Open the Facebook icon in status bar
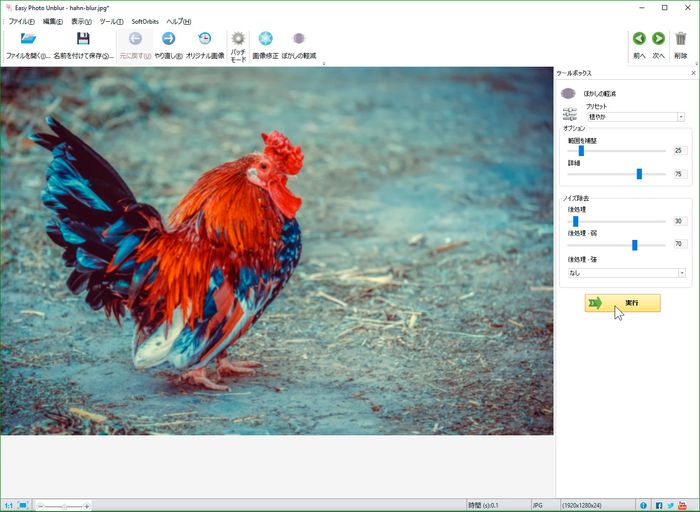The width and height of the screenshot is (700, 512). point(659,505)
